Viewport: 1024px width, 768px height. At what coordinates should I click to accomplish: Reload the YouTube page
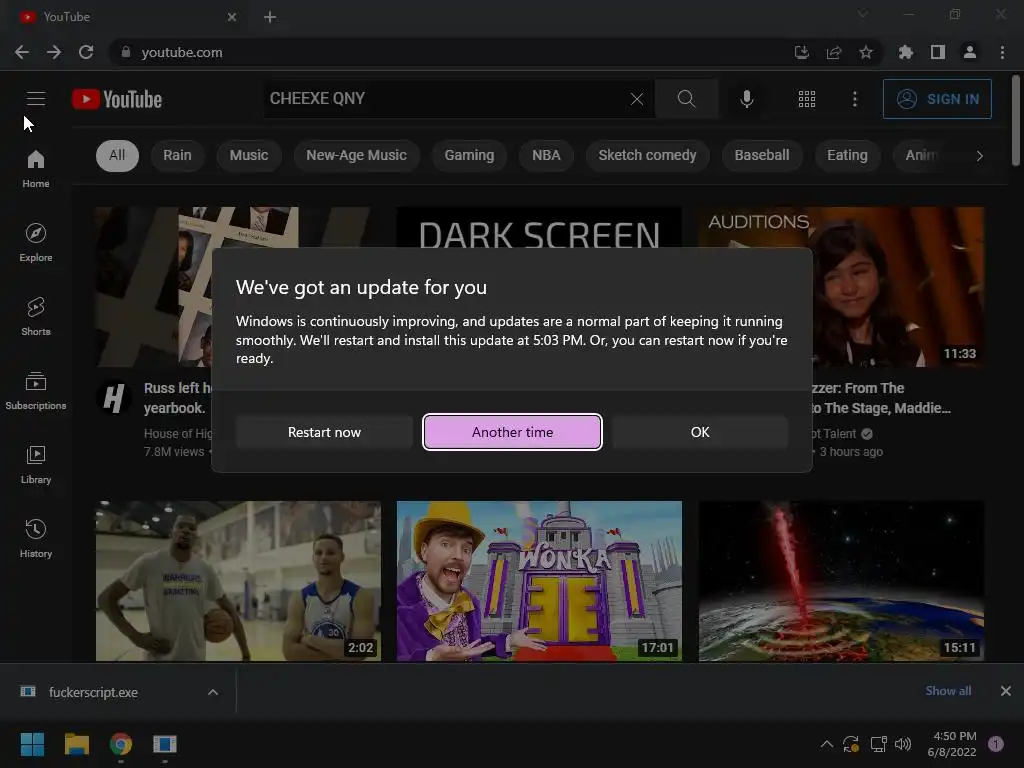pyautogui.click(x=86, y=52)
